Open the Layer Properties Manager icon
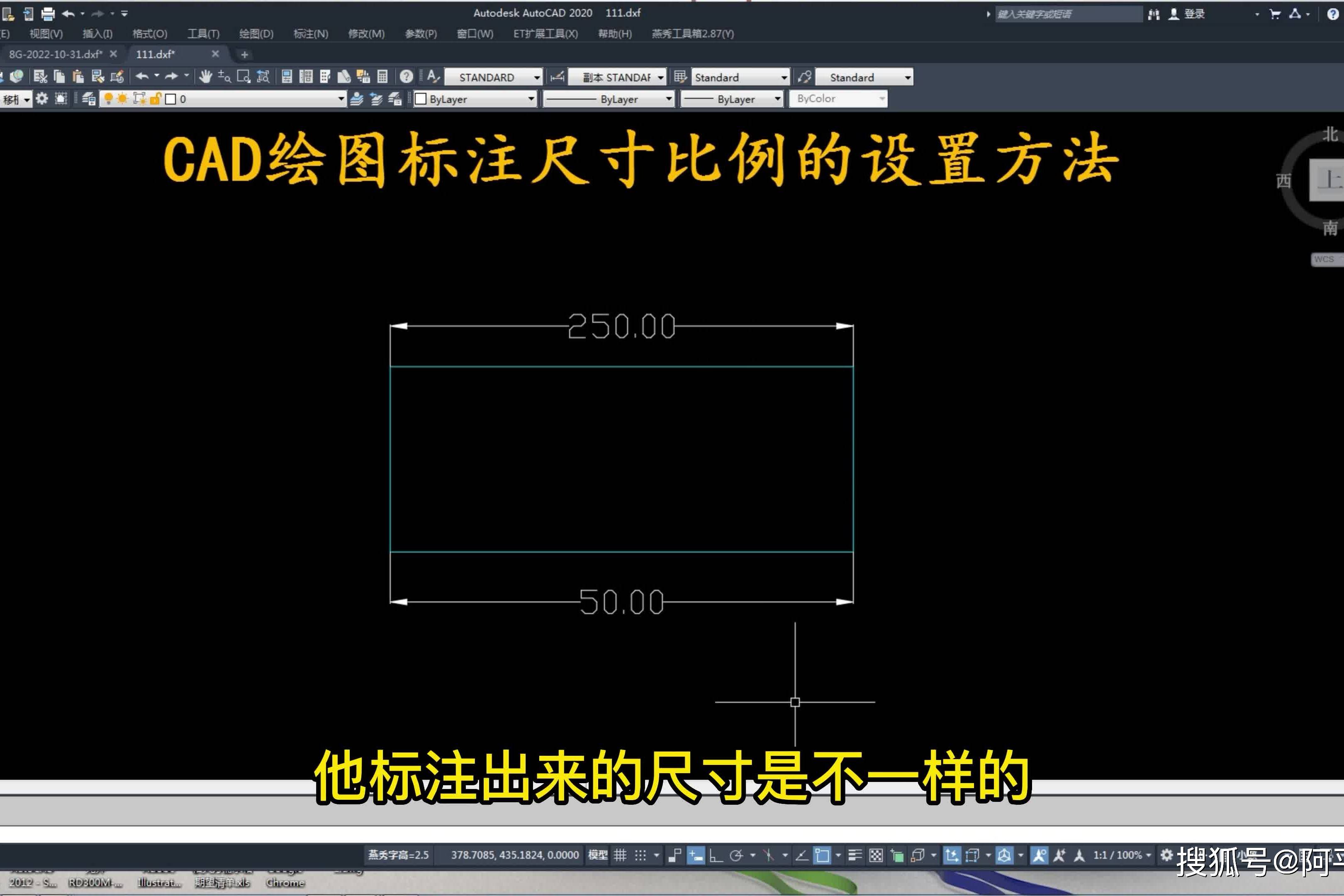Viewport: 1344px width, 896px height. (x=89, y=99)
